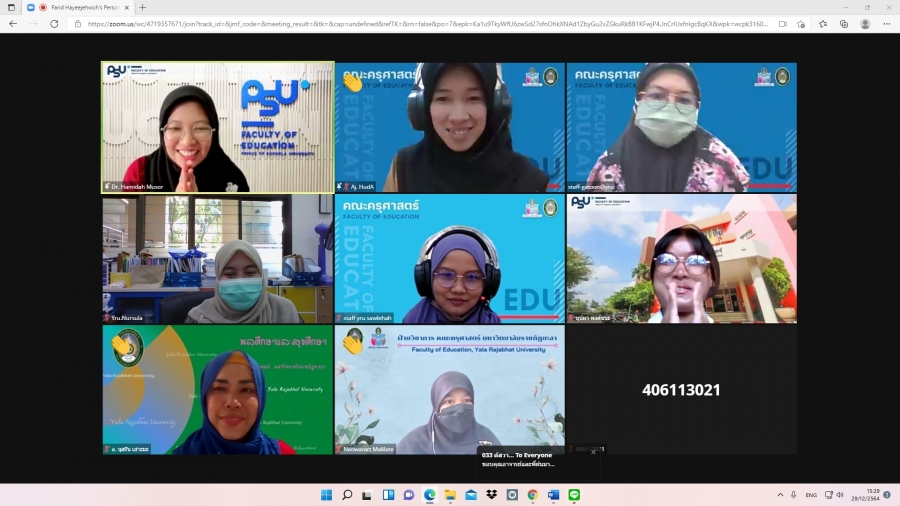
Task: Open the Edge settings three-dot menu
Action: click(x=886, y=24)
